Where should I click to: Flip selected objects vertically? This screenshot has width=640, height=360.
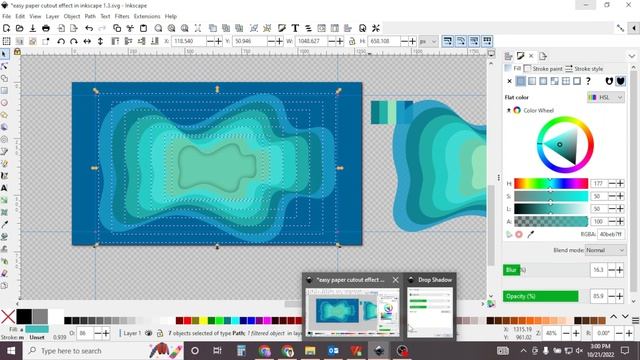pos(100,41)
